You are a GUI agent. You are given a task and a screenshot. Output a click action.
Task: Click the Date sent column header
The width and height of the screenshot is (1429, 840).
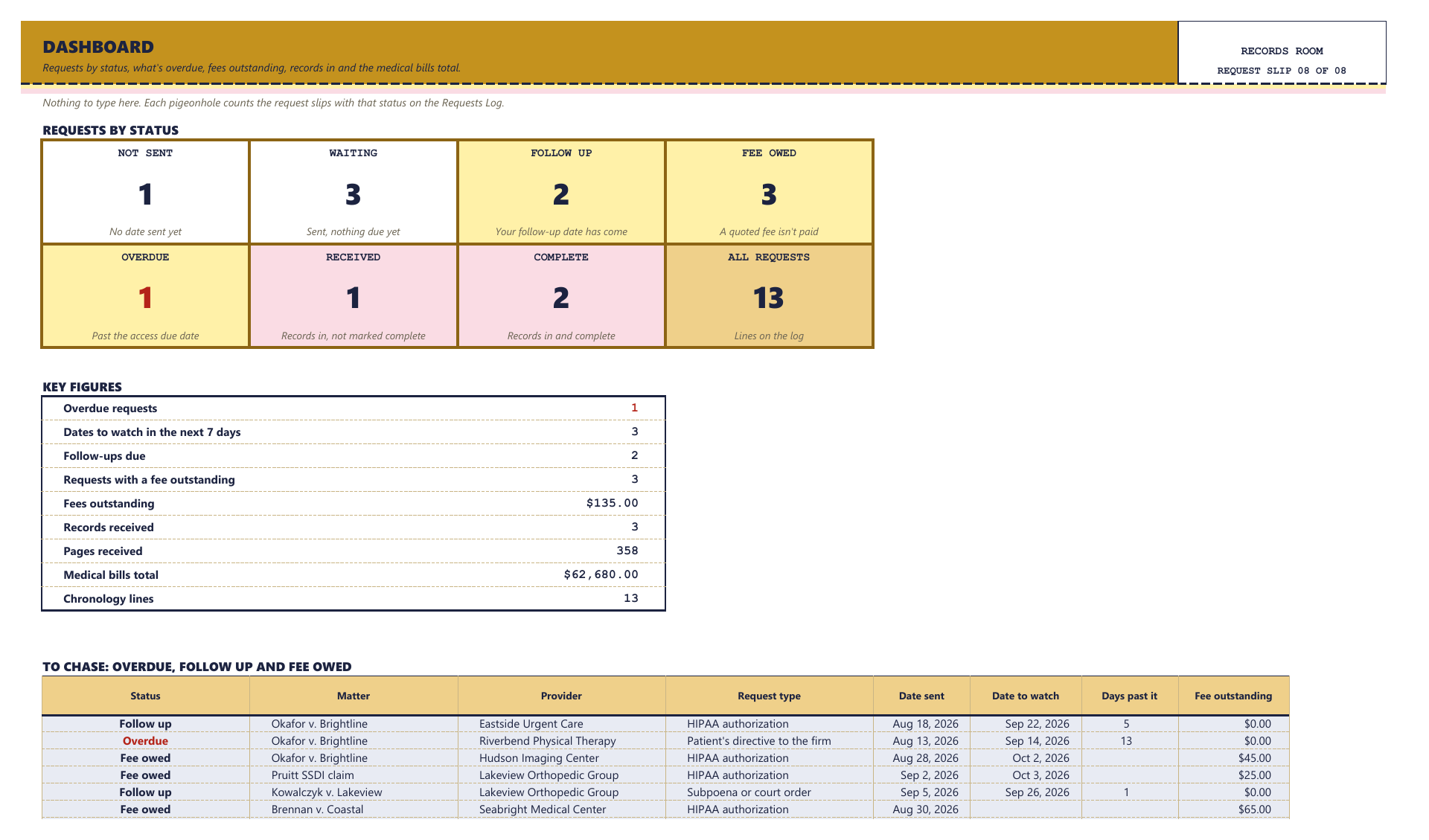point(921,696)
